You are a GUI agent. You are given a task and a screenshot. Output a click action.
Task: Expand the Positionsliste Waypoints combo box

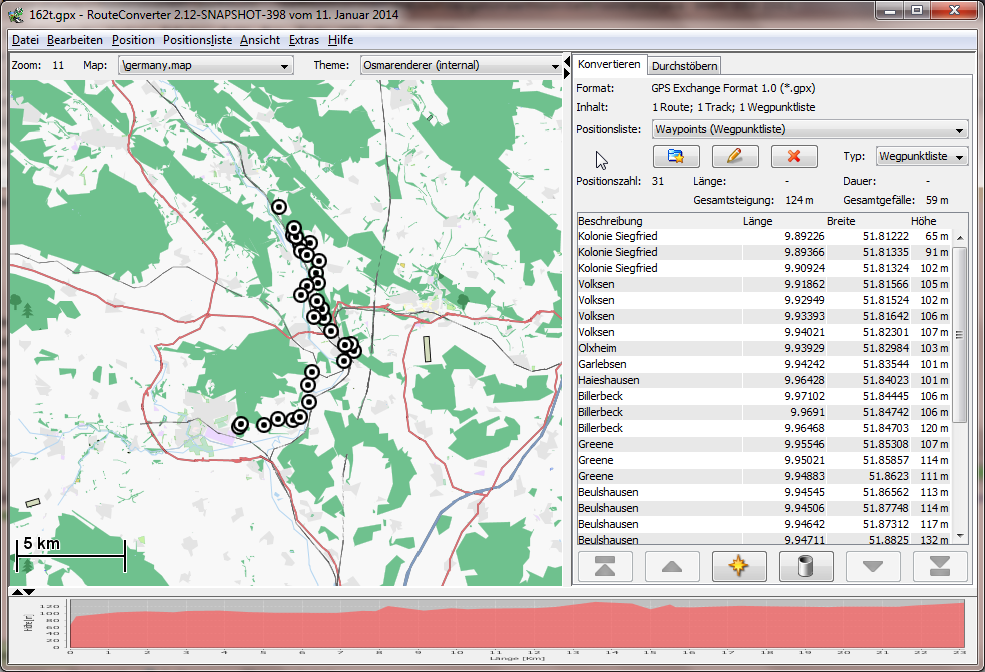[810, 129]
